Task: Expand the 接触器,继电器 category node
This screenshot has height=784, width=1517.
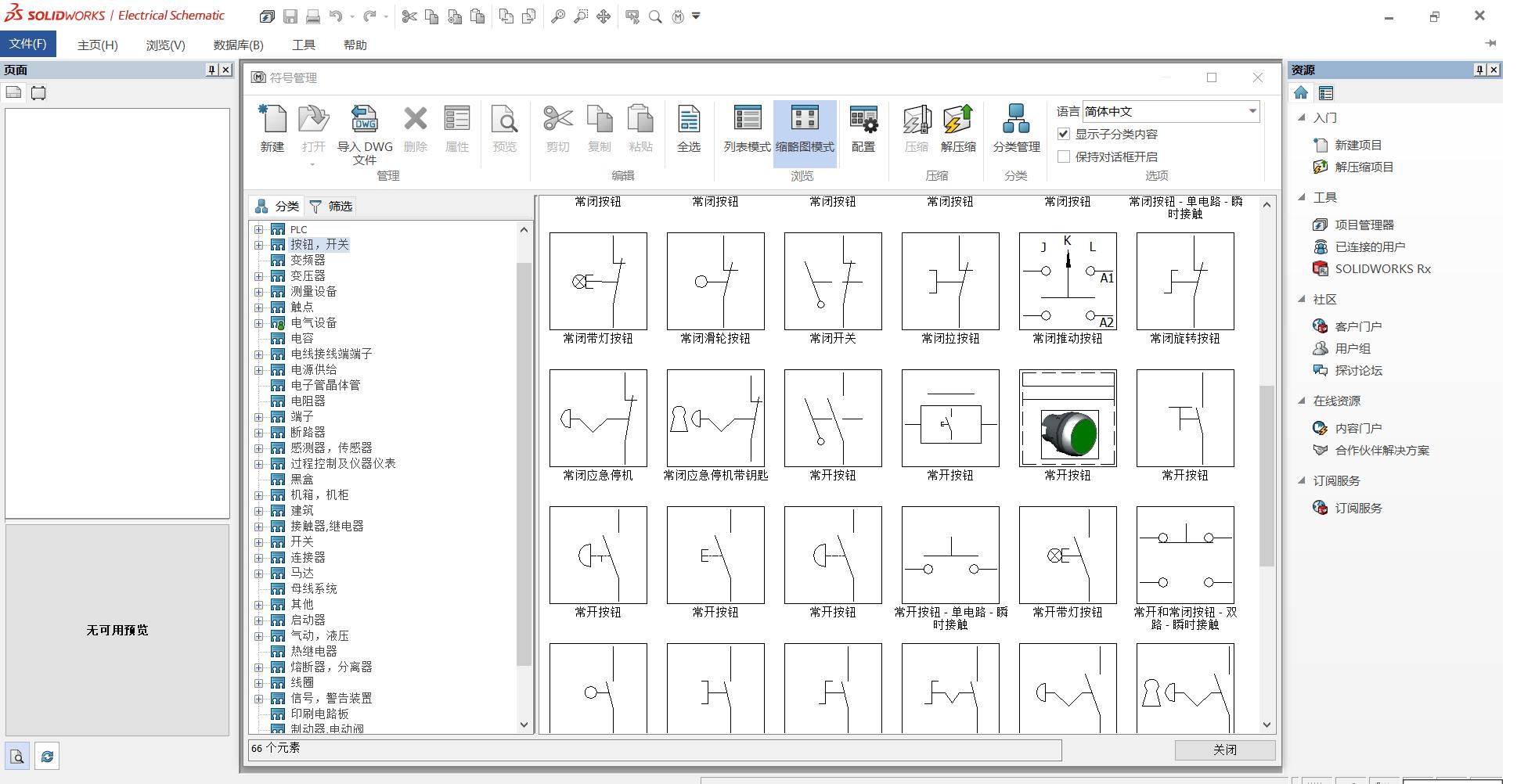Action: tap(259, 527)
